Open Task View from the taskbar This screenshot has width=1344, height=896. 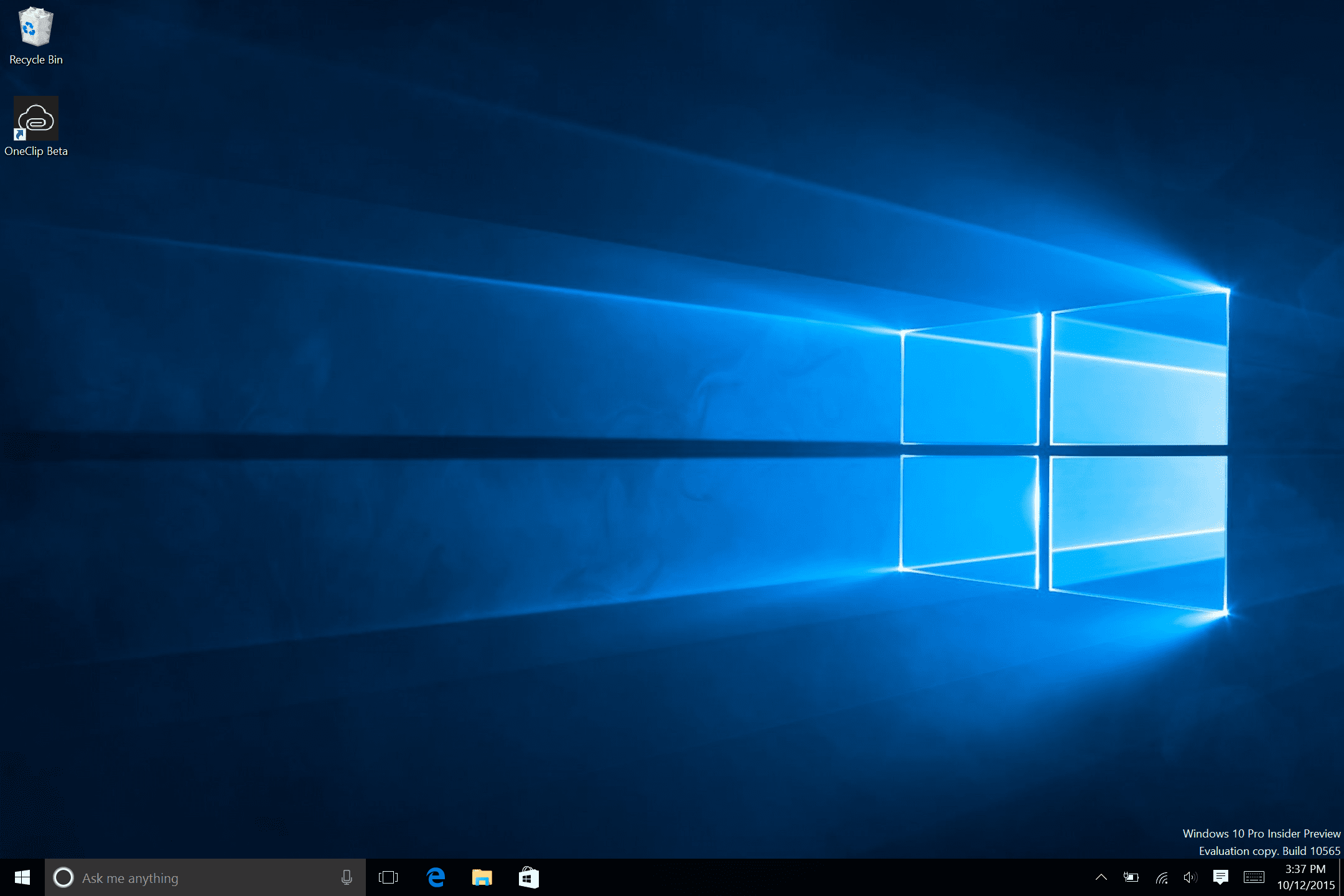[388, 878]
